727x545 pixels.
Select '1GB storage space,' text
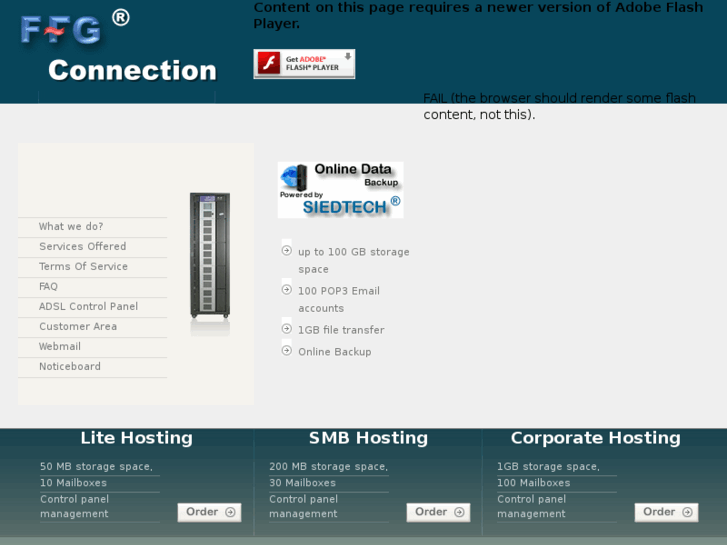pos(548,466)
